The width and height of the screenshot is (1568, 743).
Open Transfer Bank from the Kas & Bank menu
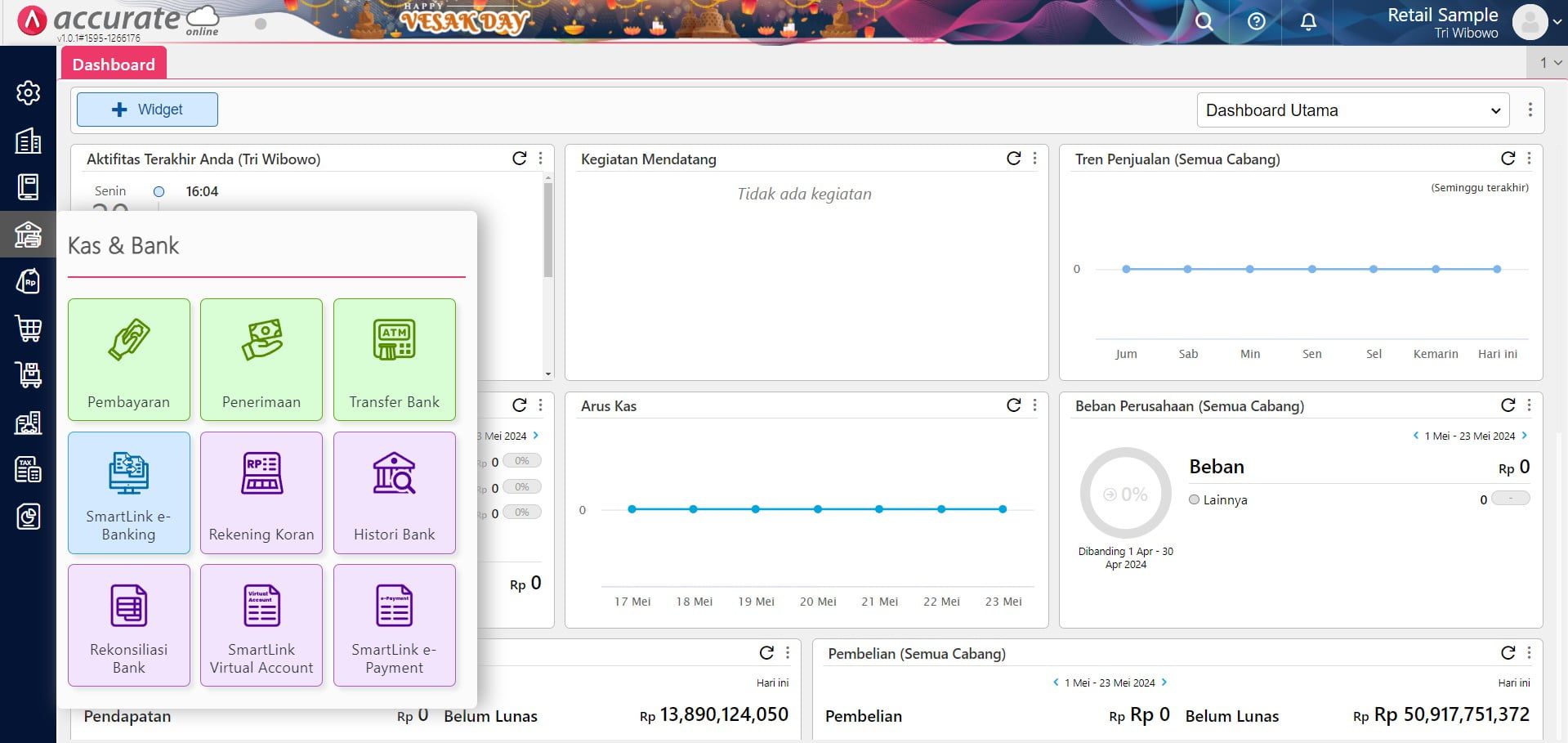pyautogui.click(x=394, y=360)
